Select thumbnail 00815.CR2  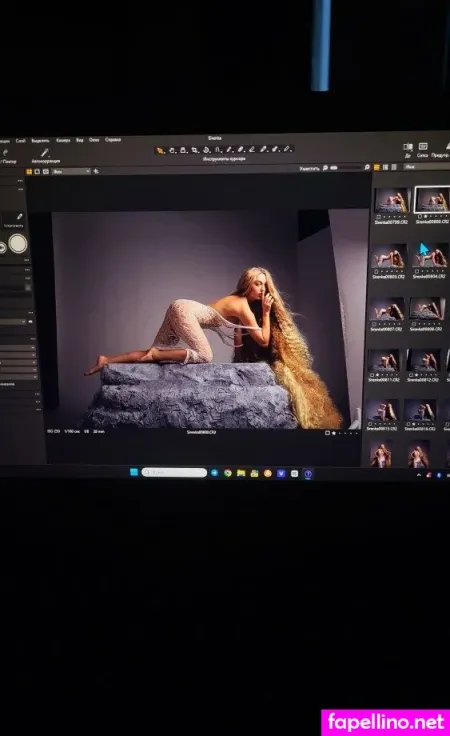point(382,411)
